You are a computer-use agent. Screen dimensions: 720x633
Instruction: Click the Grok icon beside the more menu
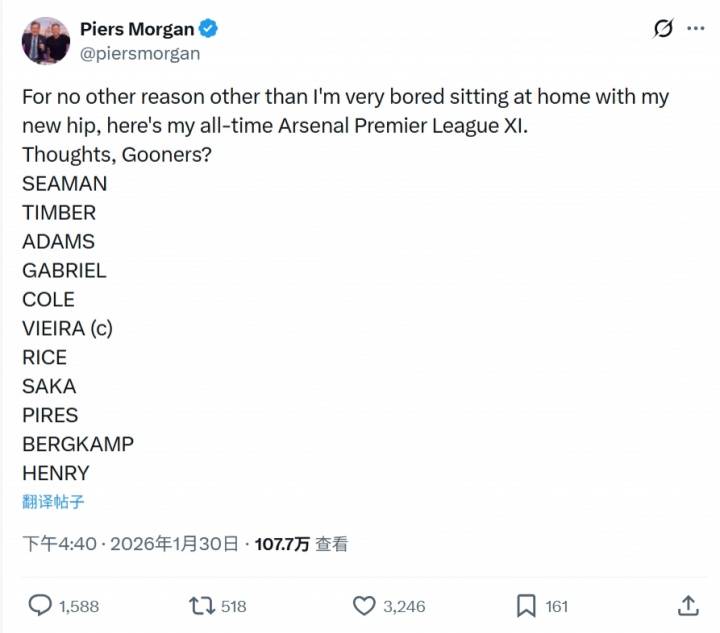click(662, 29)
